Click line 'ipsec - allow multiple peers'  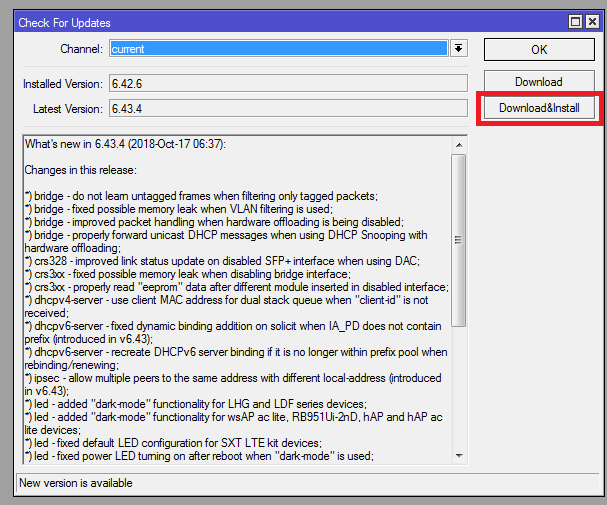coord(233,384)
